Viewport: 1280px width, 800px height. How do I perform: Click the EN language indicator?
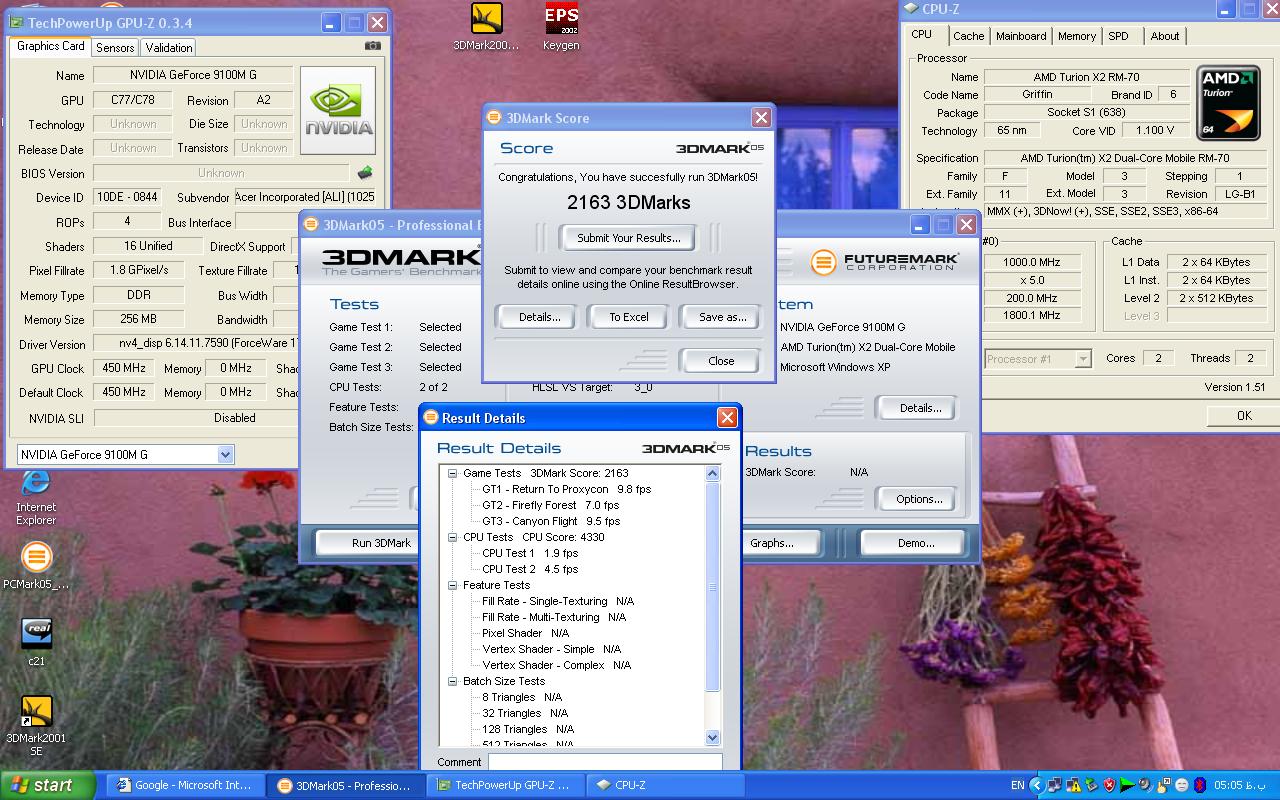(1017, 785)
